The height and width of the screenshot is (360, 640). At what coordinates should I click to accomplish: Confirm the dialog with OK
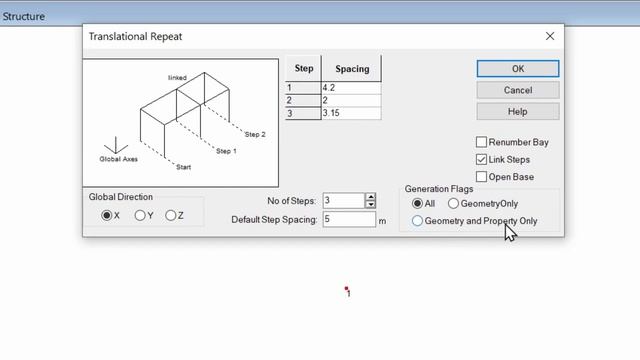pyautogui.click(x=518, y=69)
